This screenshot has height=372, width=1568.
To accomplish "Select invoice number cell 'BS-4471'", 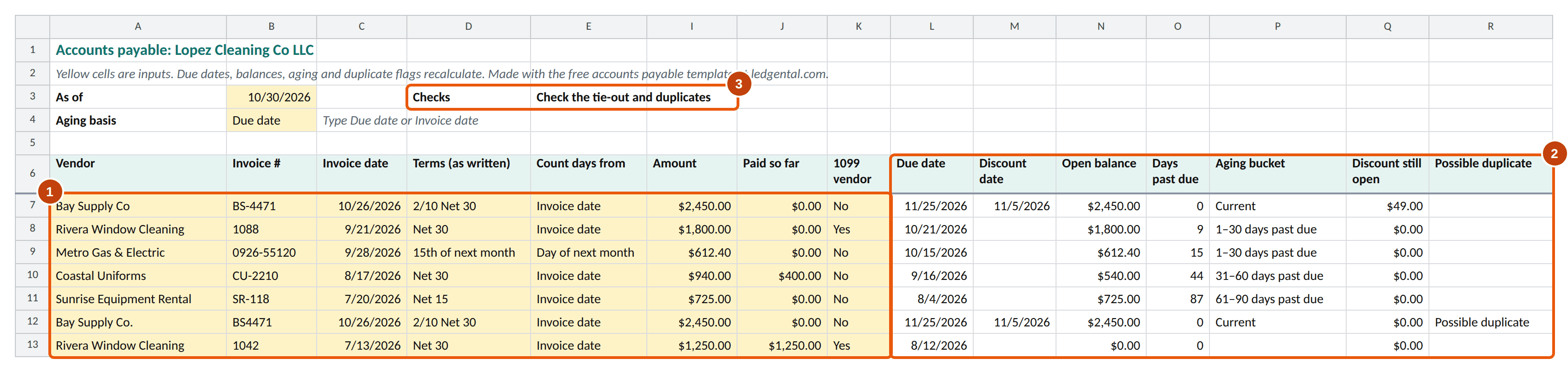I will click(x=272, y=206).
